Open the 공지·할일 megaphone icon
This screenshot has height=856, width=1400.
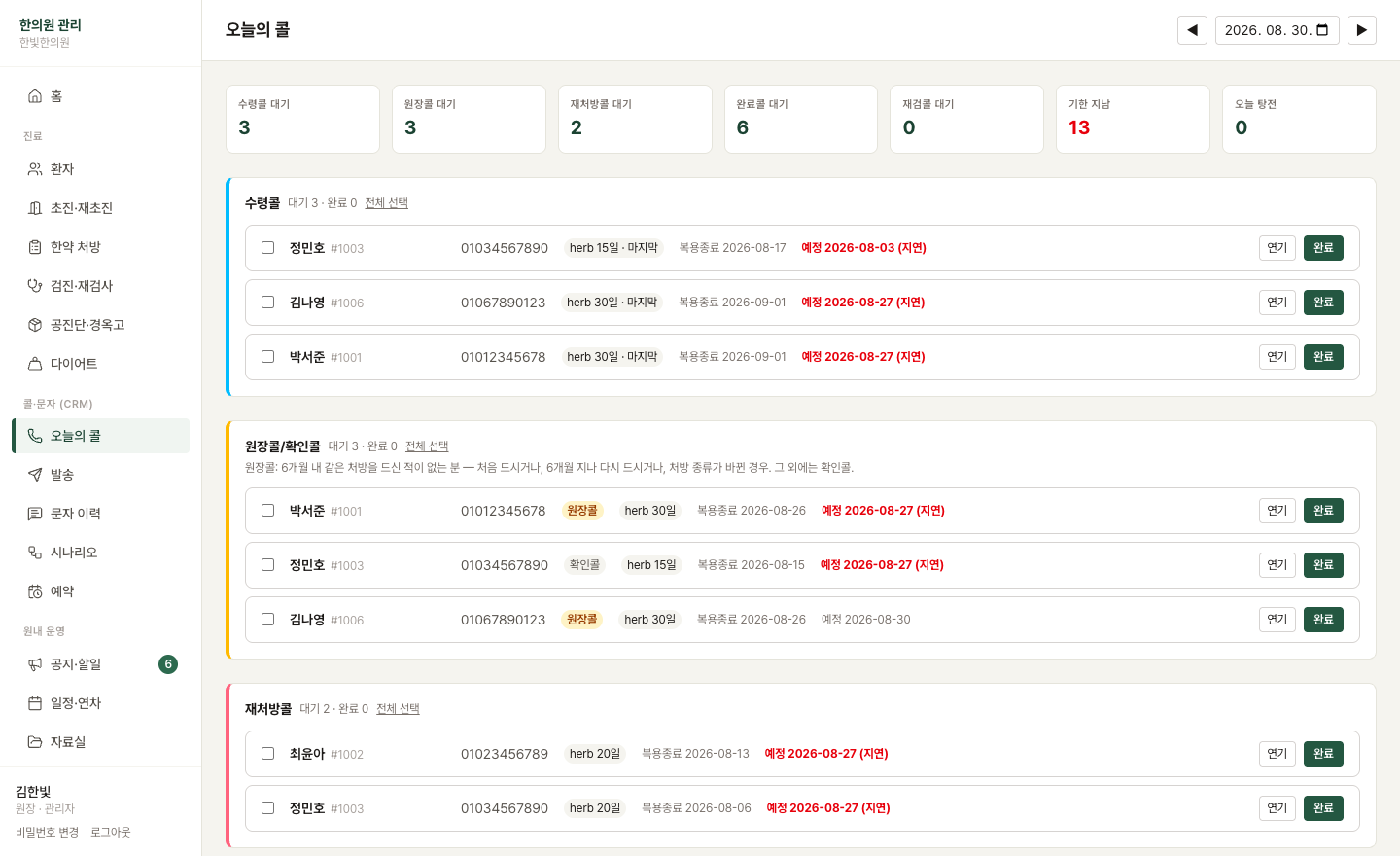point(35,664)
